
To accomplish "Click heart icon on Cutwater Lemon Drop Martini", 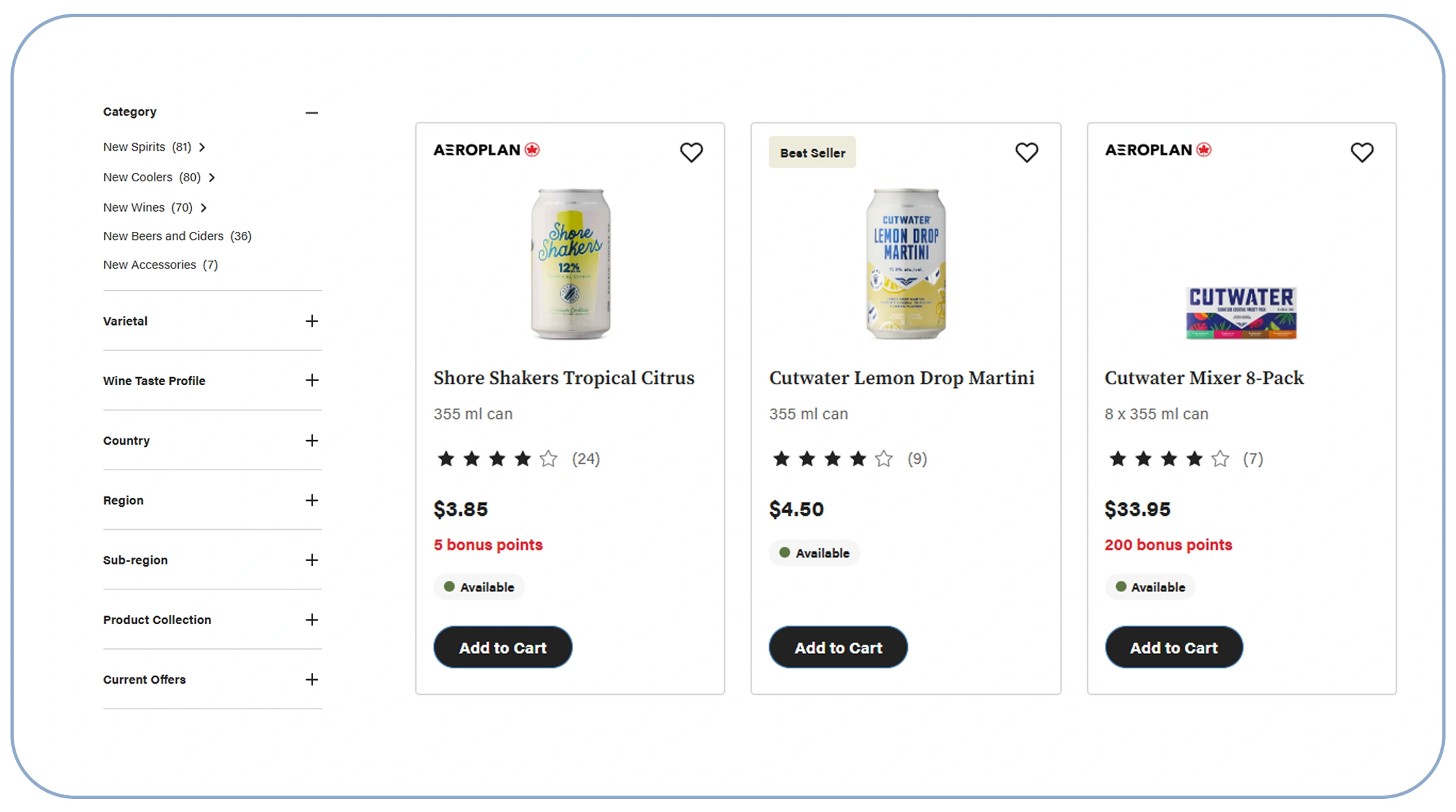I will tap(1026, 153).
